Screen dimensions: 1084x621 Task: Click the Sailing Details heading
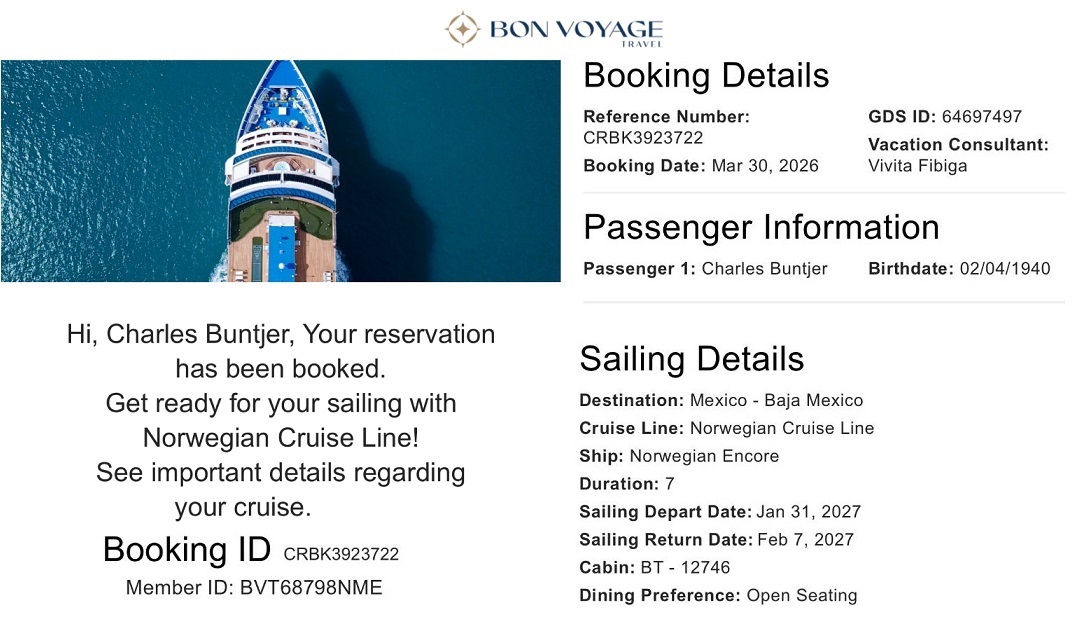(691, 359)
